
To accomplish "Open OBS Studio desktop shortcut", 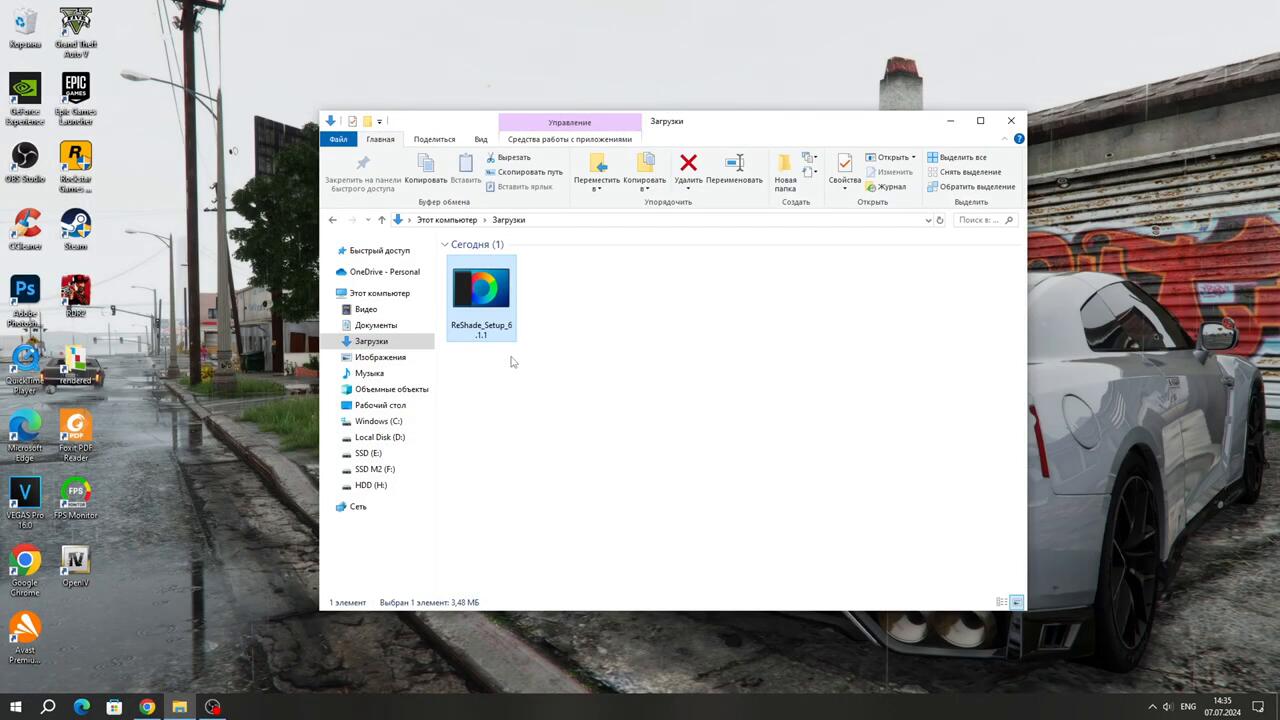I will tap(25, 160).
